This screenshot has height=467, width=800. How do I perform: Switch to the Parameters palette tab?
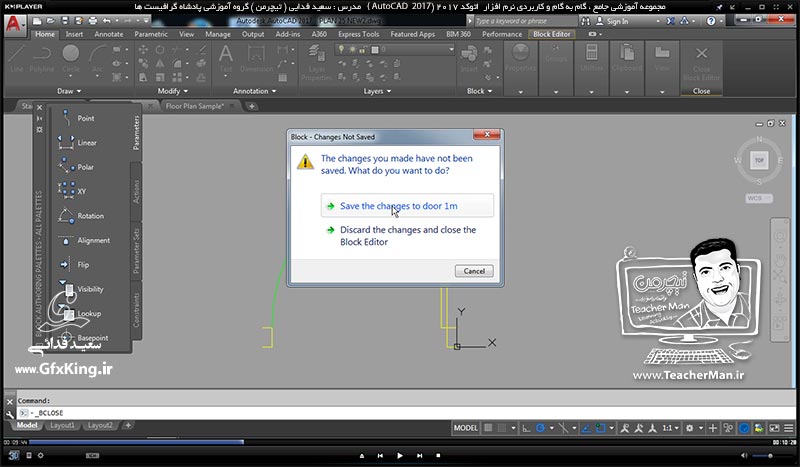136,133
